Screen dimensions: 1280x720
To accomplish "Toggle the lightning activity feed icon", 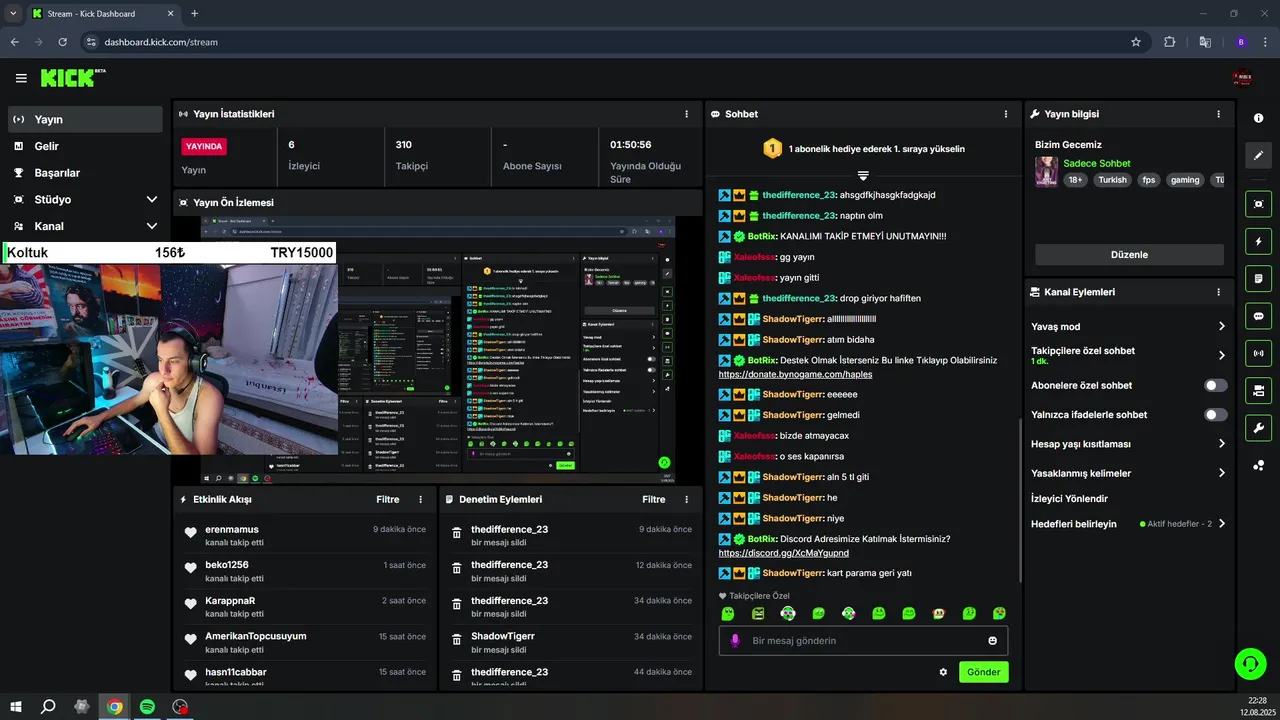I will (x=1258, y=241).
